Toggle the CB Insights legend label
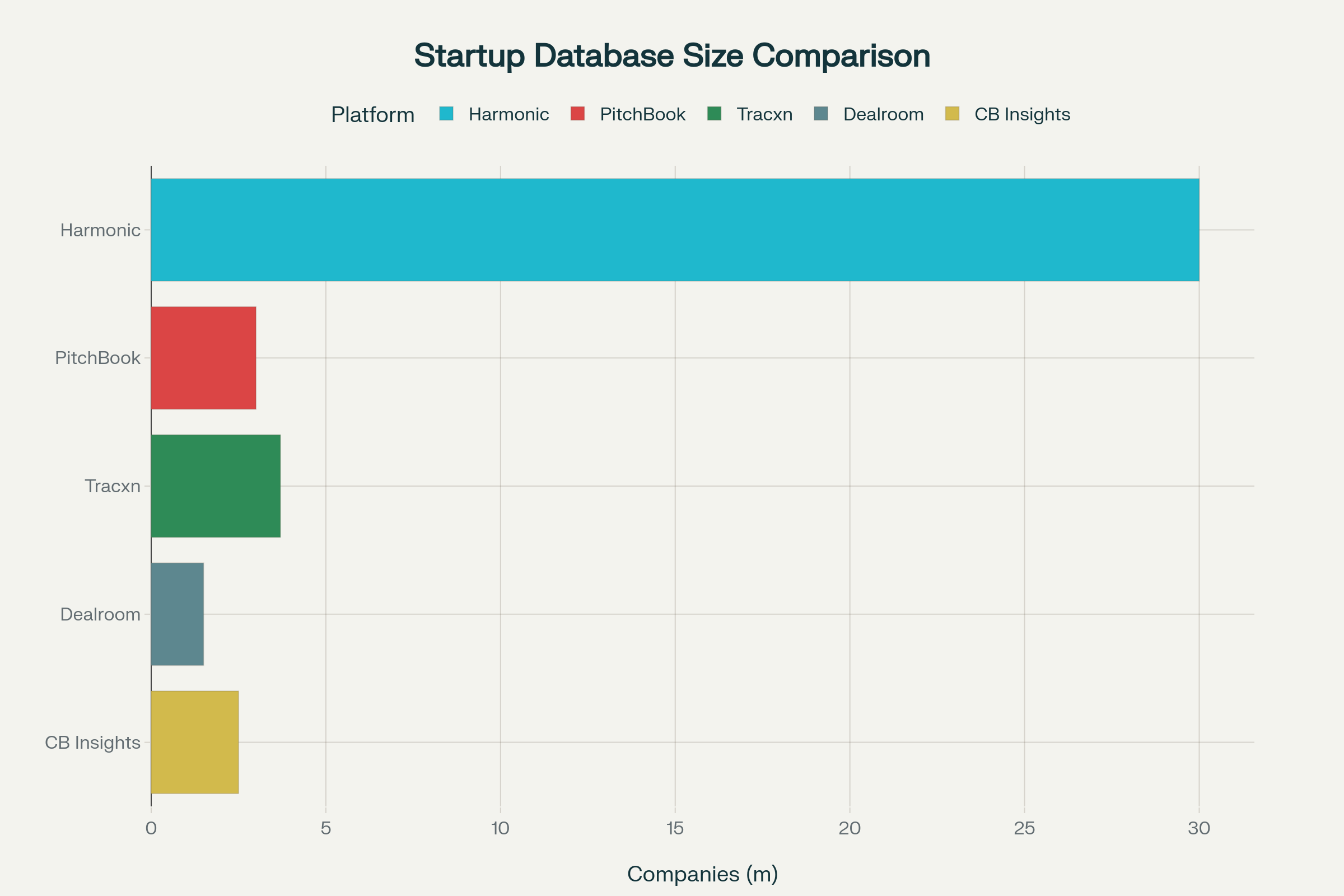1344x896 pixels. click(x=1023, y=114)
